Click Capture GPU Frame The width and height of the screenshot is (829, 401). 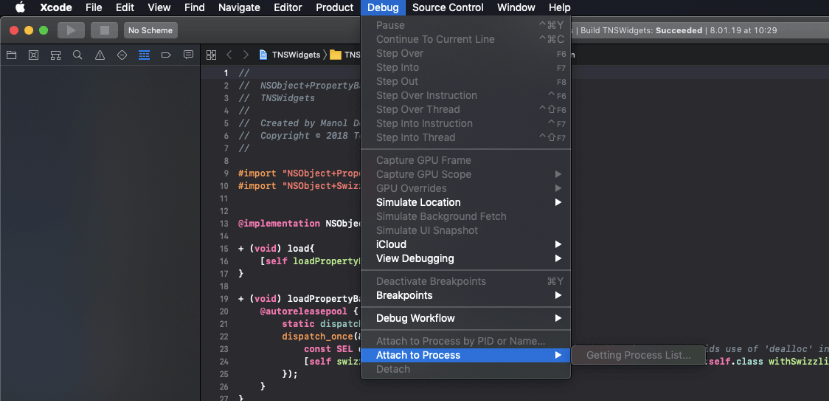click(465, 160)
